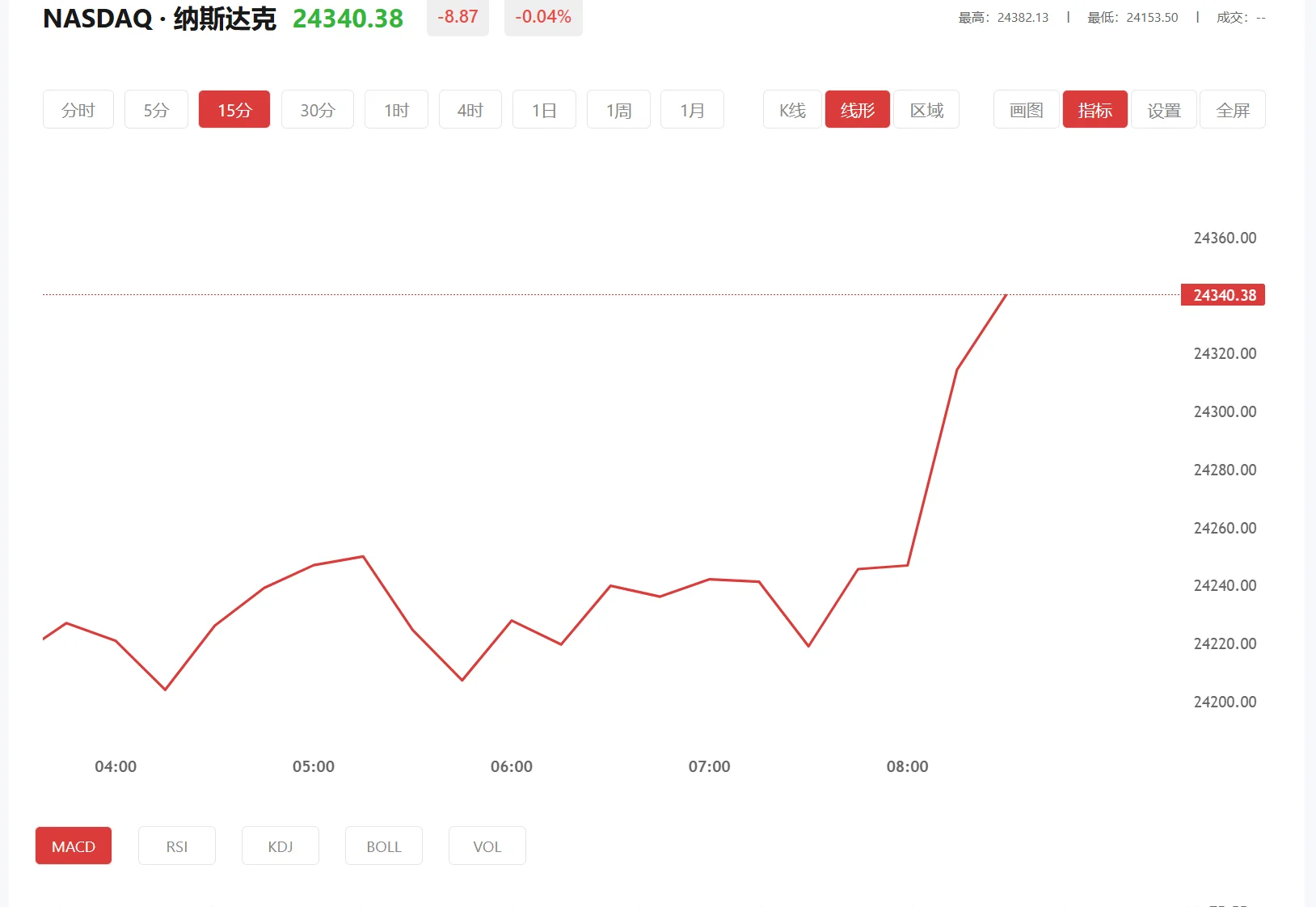The height and width of the screenshot is (907, 1316).
Task: Select the 1时 timeframe
Action: click(x=395, y=109)
